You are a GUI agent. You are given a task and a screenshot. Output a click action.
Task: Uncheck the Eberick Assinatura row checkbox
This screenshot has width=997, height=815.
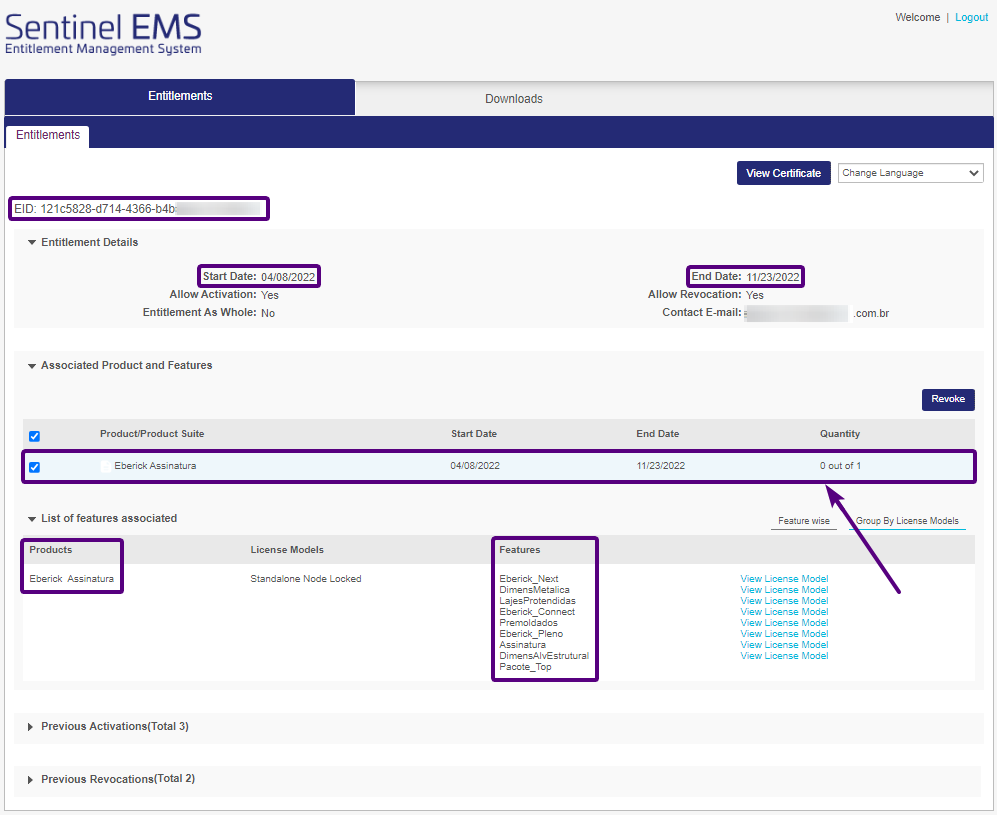pyautogui.click(x=34, y=467)
